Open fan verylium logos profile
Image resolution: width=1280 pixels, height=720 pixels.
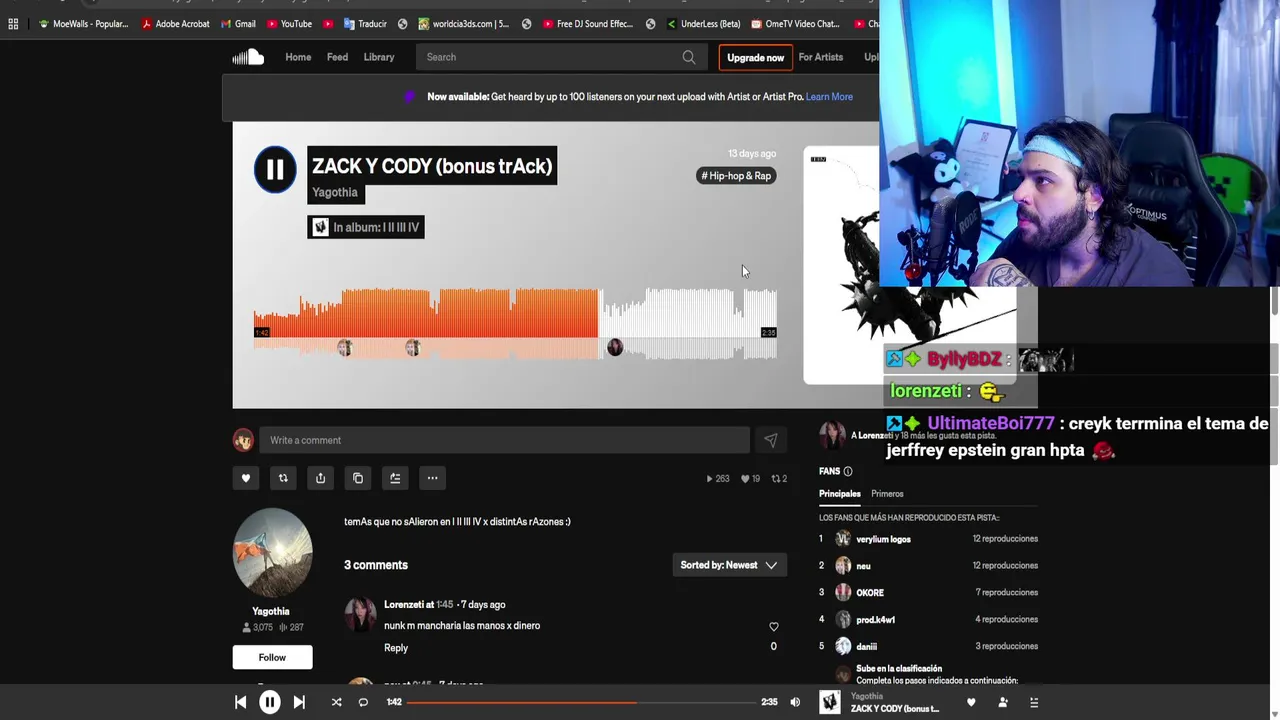pos(883,539)
